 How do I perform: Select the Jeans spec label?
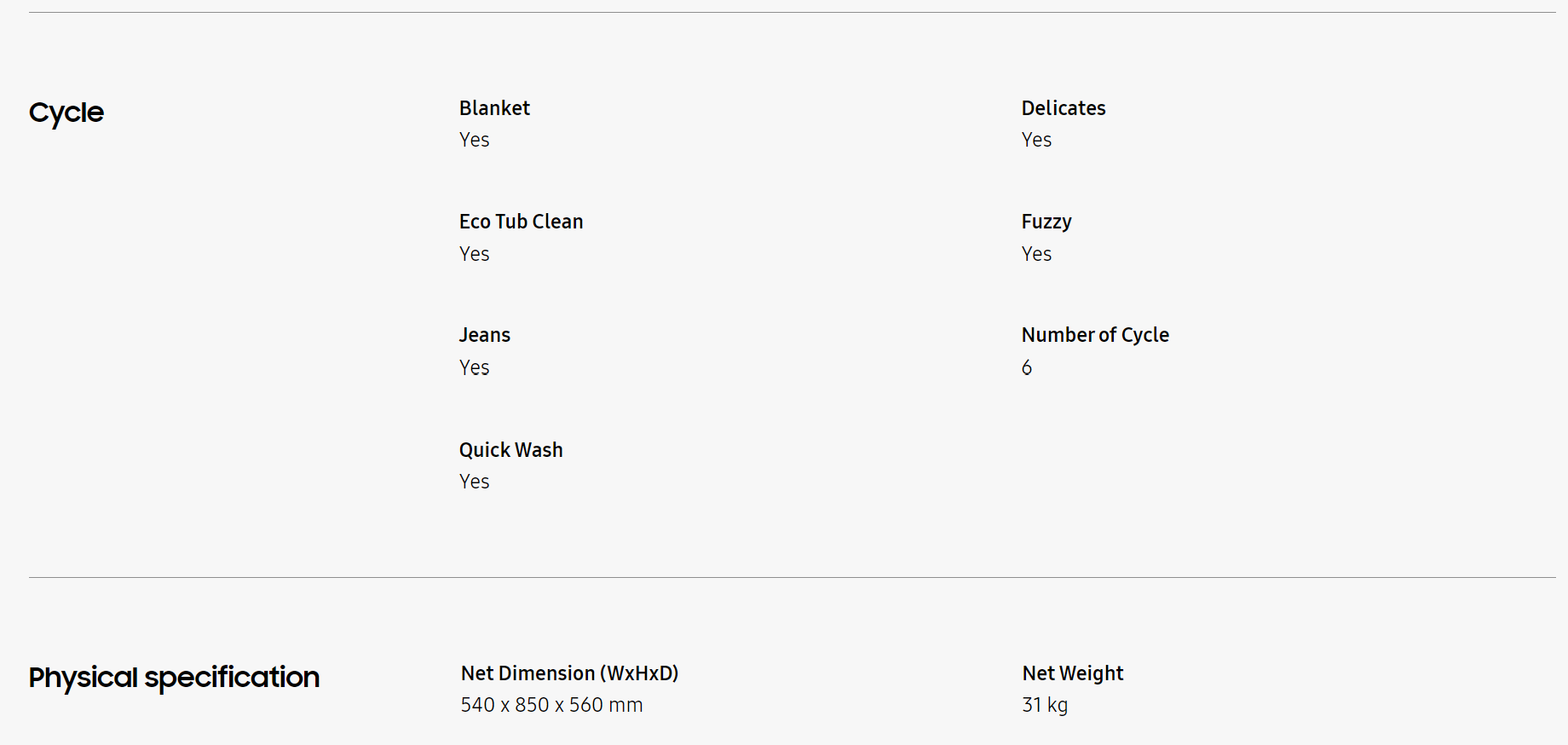tap(485, 335)
